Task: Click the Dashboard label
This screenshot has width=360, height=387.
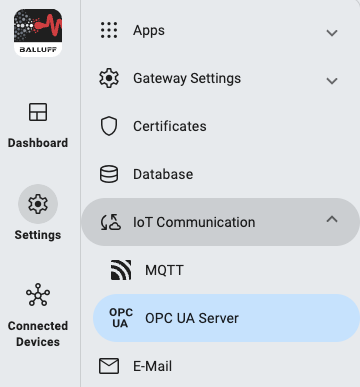Action: coord(38,143)
